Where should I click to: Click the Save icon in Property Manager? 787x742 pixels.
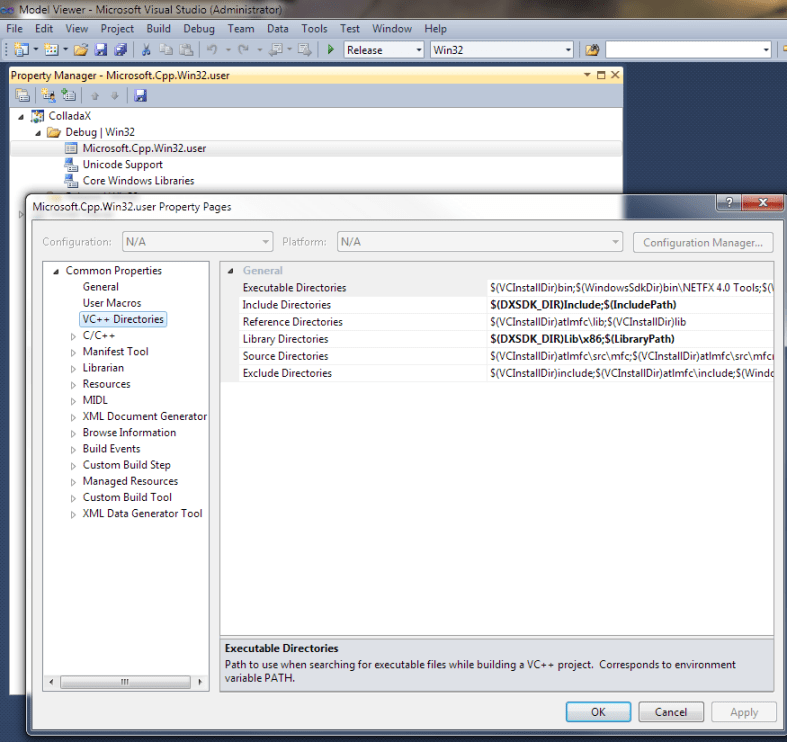140,95
